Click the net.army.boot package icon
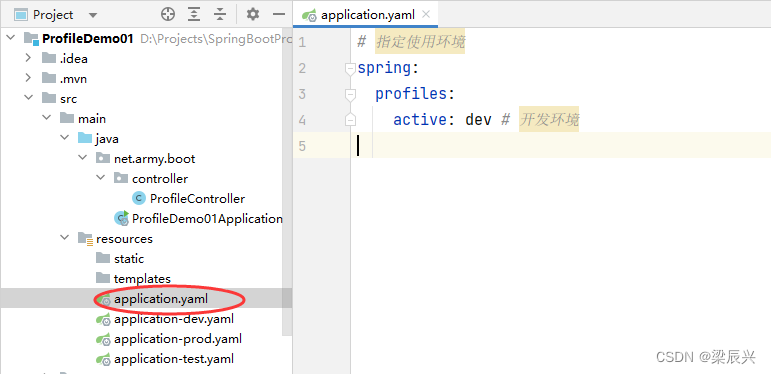 pyautogui.click(x=103, y=158)
